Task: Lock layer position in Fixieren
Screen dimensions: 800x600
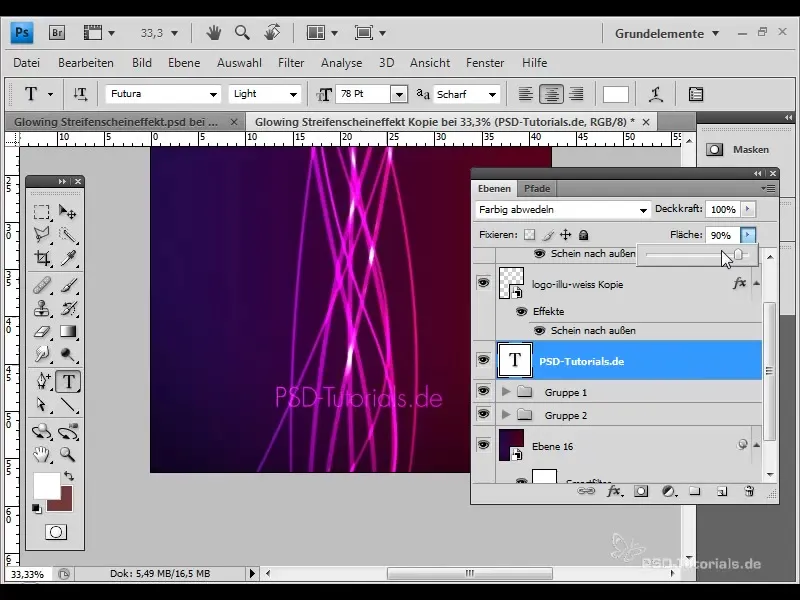Action: point(565,235)
